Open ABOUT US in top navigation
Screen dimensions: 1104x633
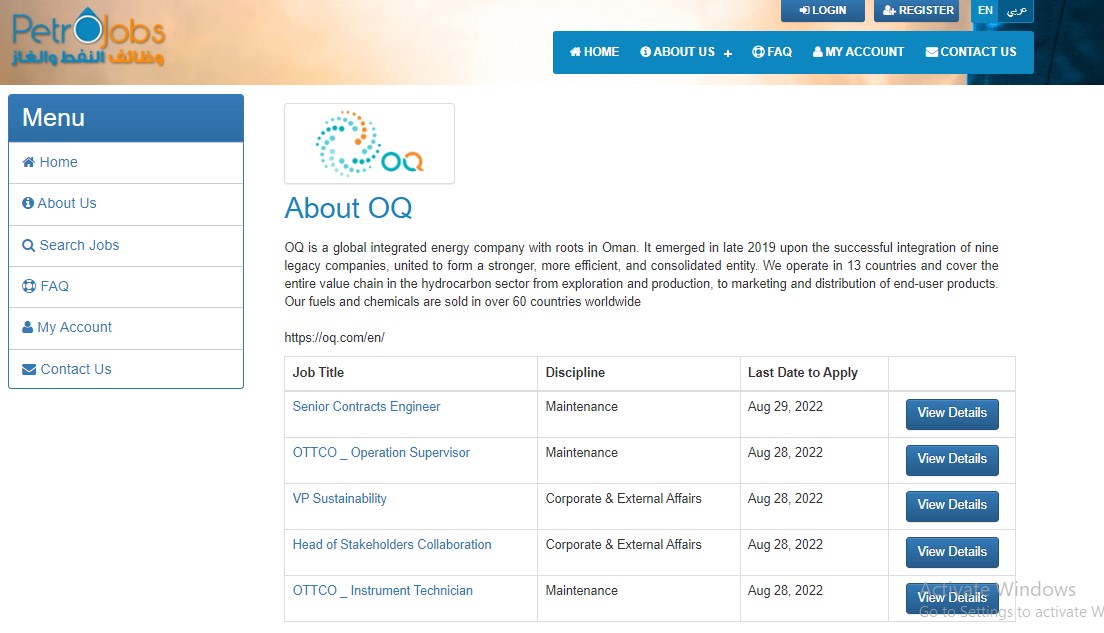[677, 52]
